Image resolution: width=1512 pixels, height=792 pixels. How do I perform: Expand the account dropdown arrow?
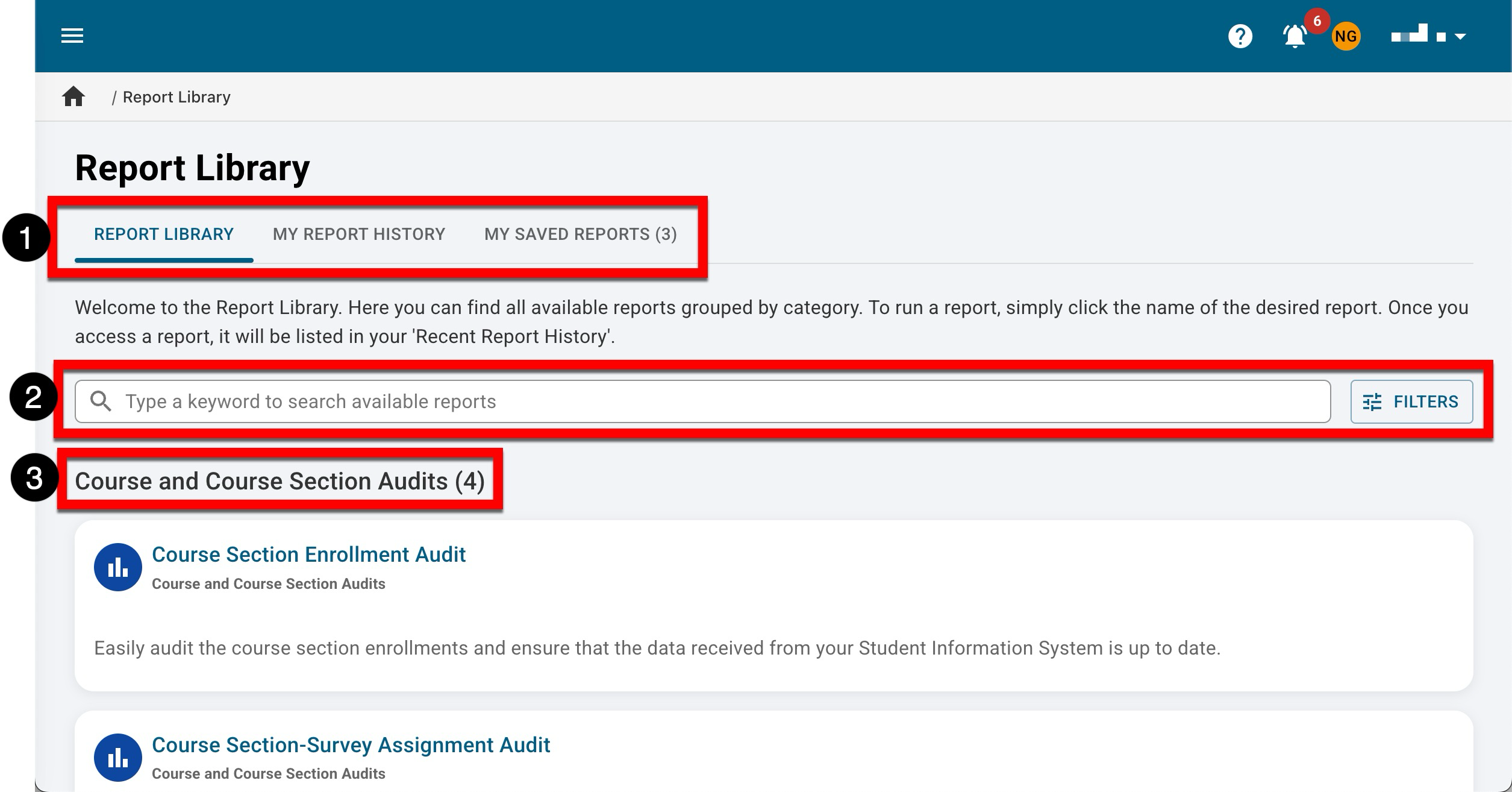[1460, 37]
